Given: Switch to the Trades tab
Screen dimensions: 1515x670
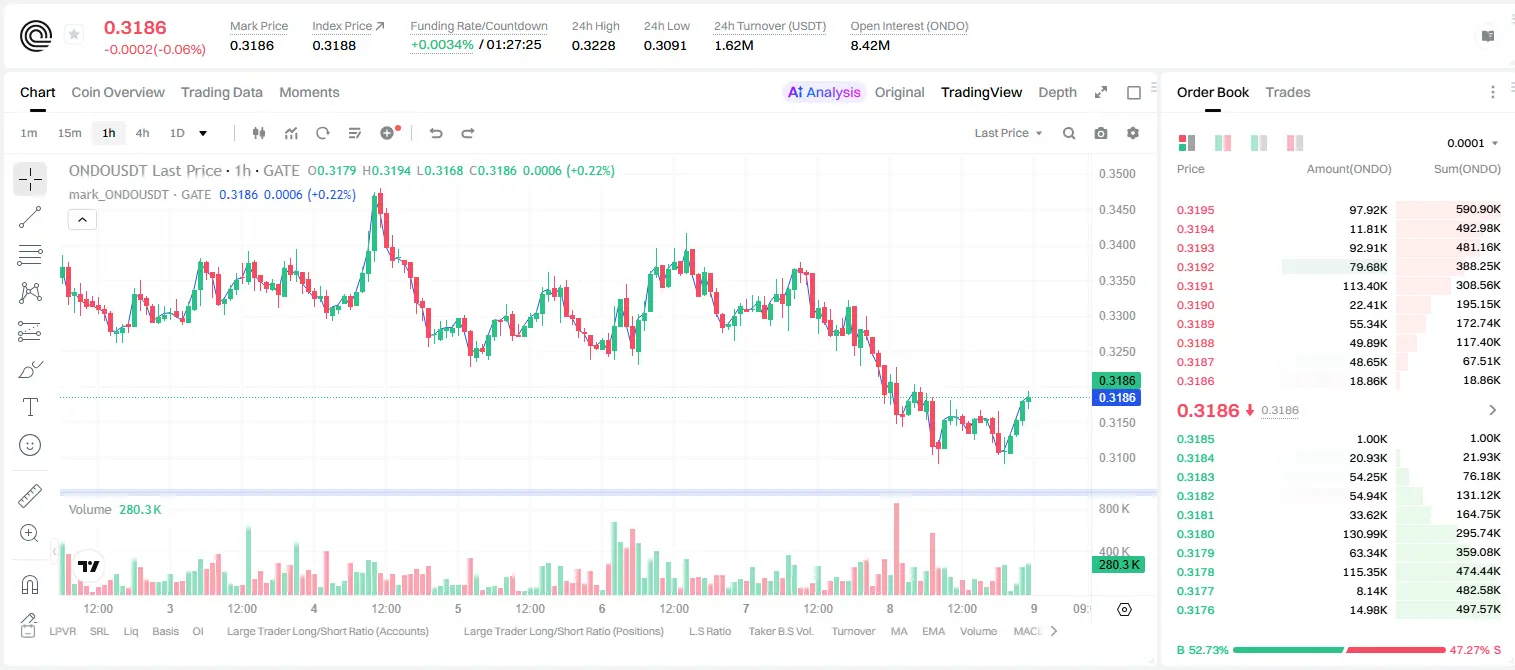Looking at the screenshot, I should pos(1288,92).
